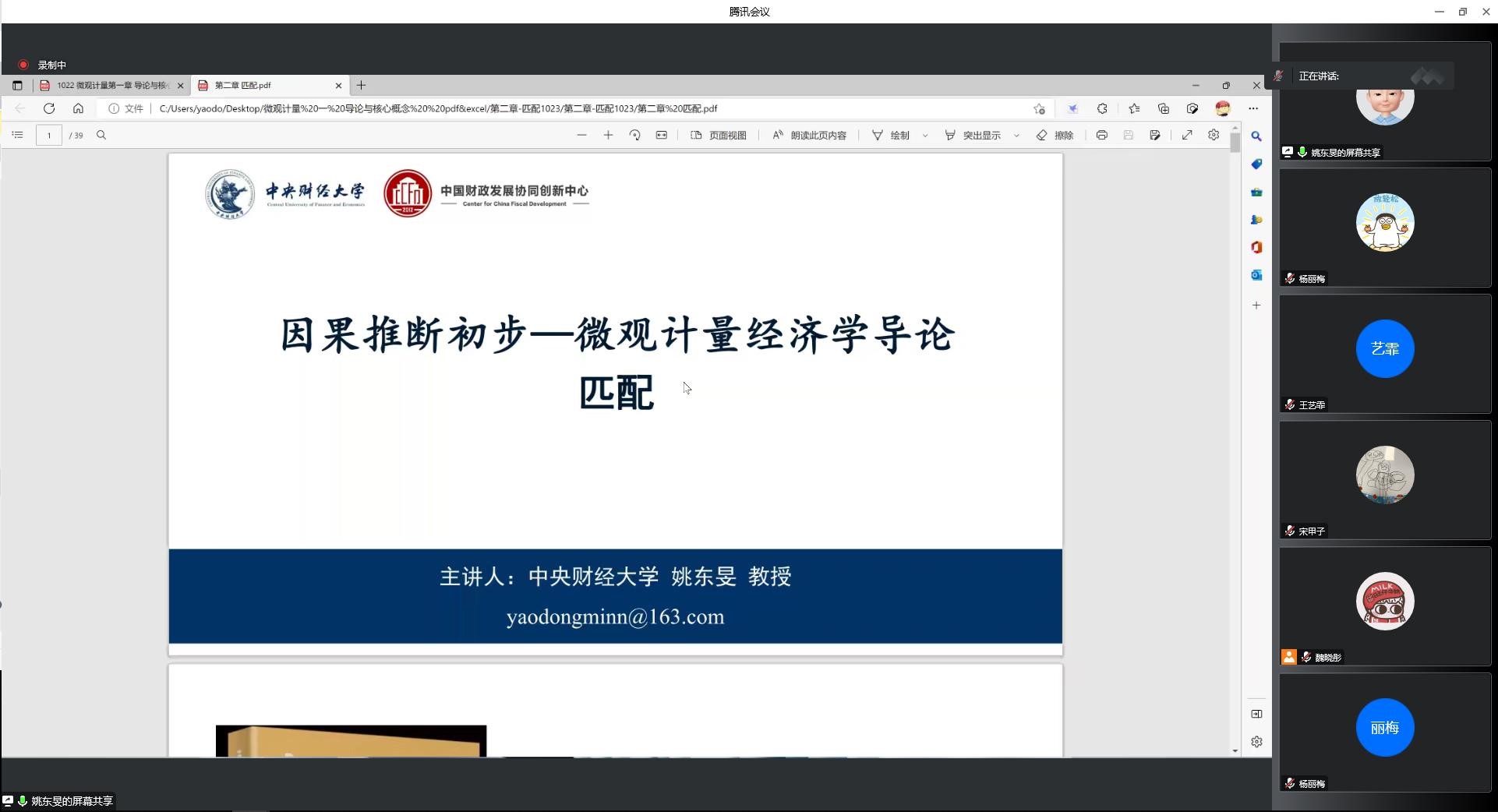Rotate the PDF with the rotate icon

click(x=634, y=135)
